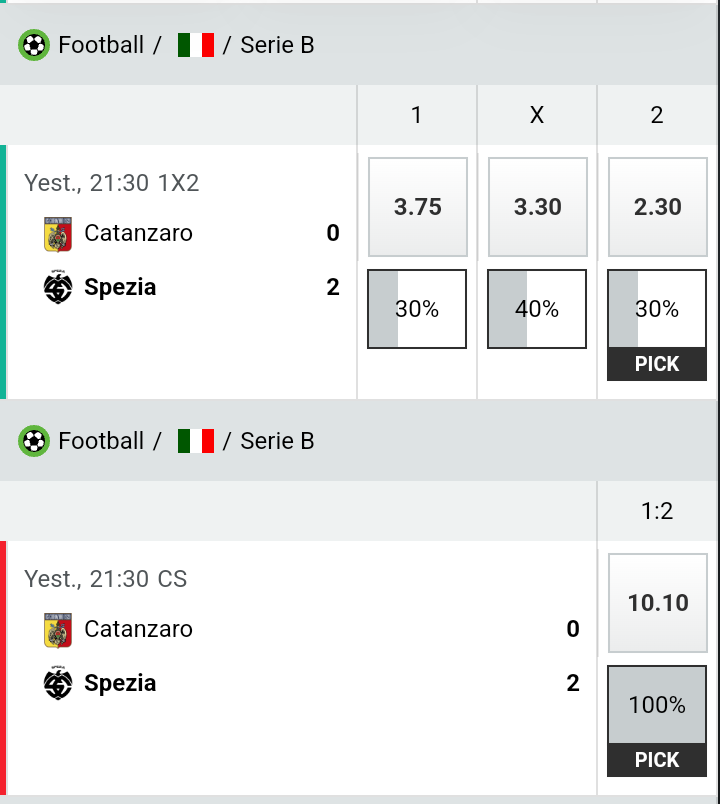Open Serie B link in first header
This screenshot has height=804, width=720.
(277, 45)
